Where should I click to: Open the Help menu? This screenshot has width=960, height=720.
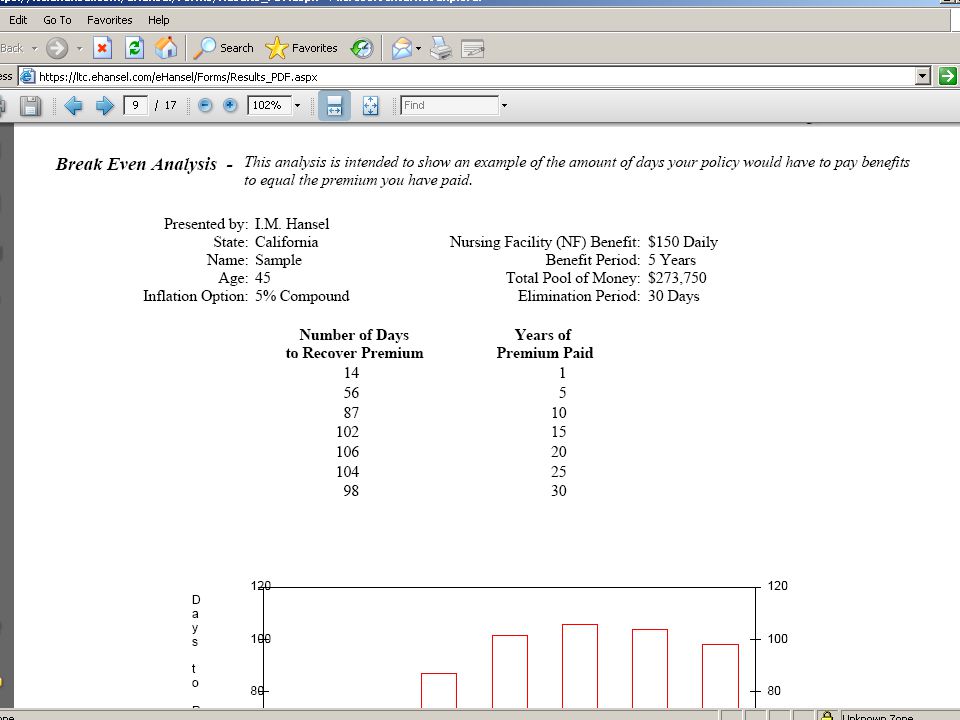[159, 20]
